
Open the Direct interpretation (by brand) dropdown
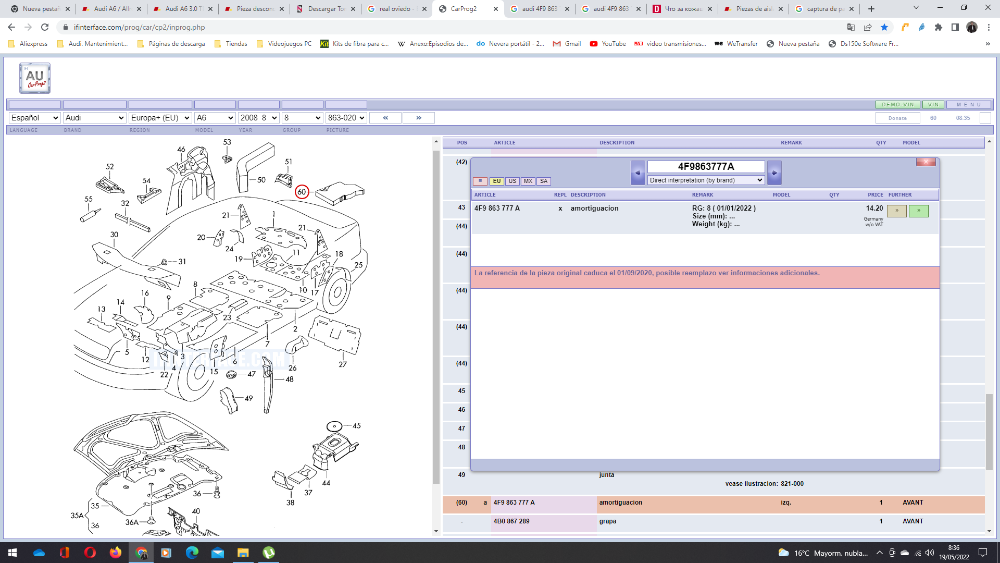point(706,180)
